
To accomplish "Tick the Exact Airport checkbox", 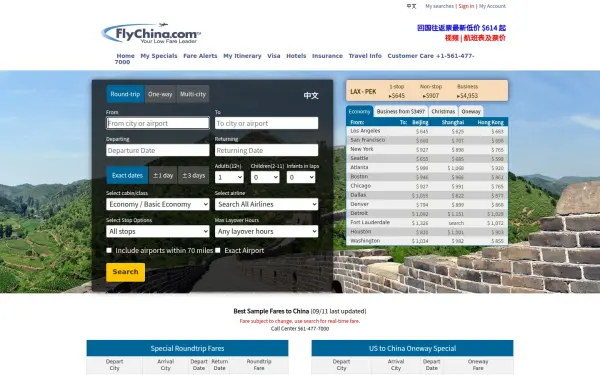I will pyautogui.click(x=218, y=250).
